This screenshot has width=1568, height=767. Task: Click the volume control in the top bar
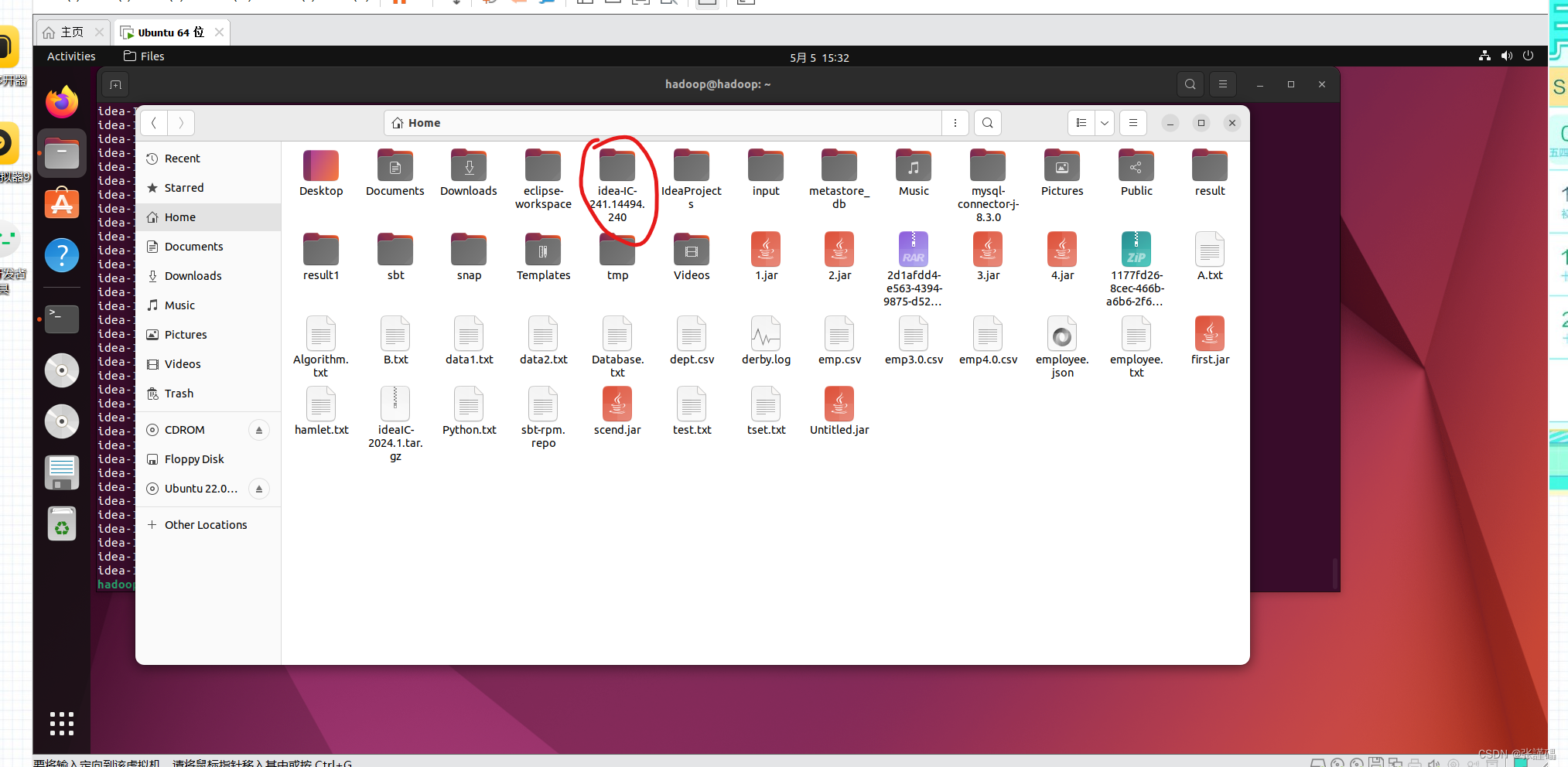pyautogui.click(x=1506, y=56)
